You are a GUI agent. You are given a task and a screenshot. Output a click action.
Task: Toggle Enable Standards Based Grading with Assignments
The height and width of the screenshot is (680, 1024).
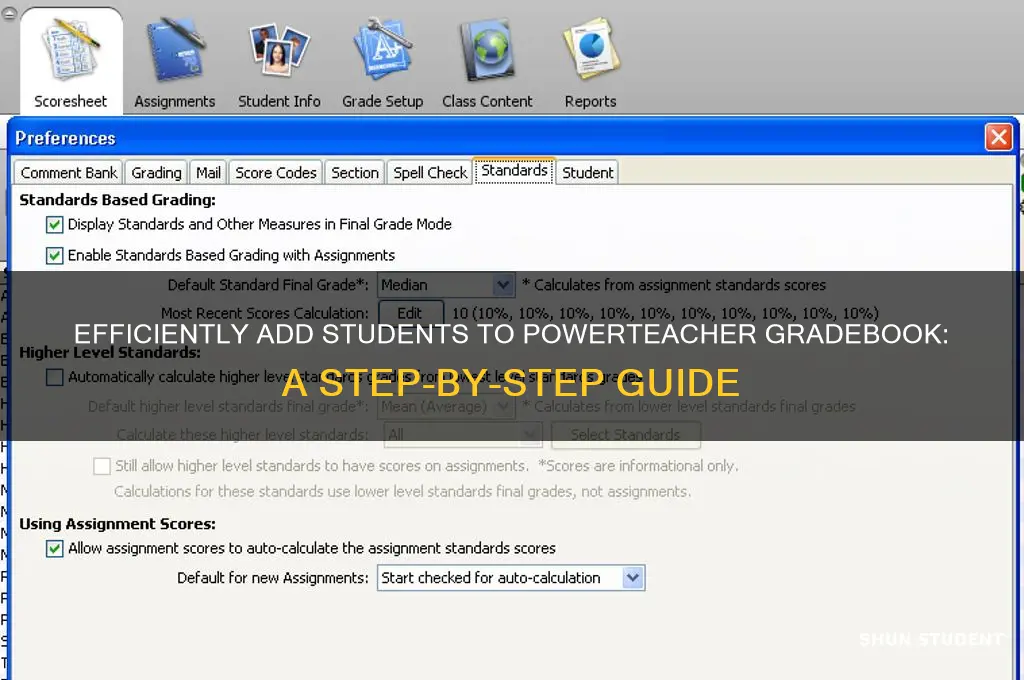pos(55,255)
